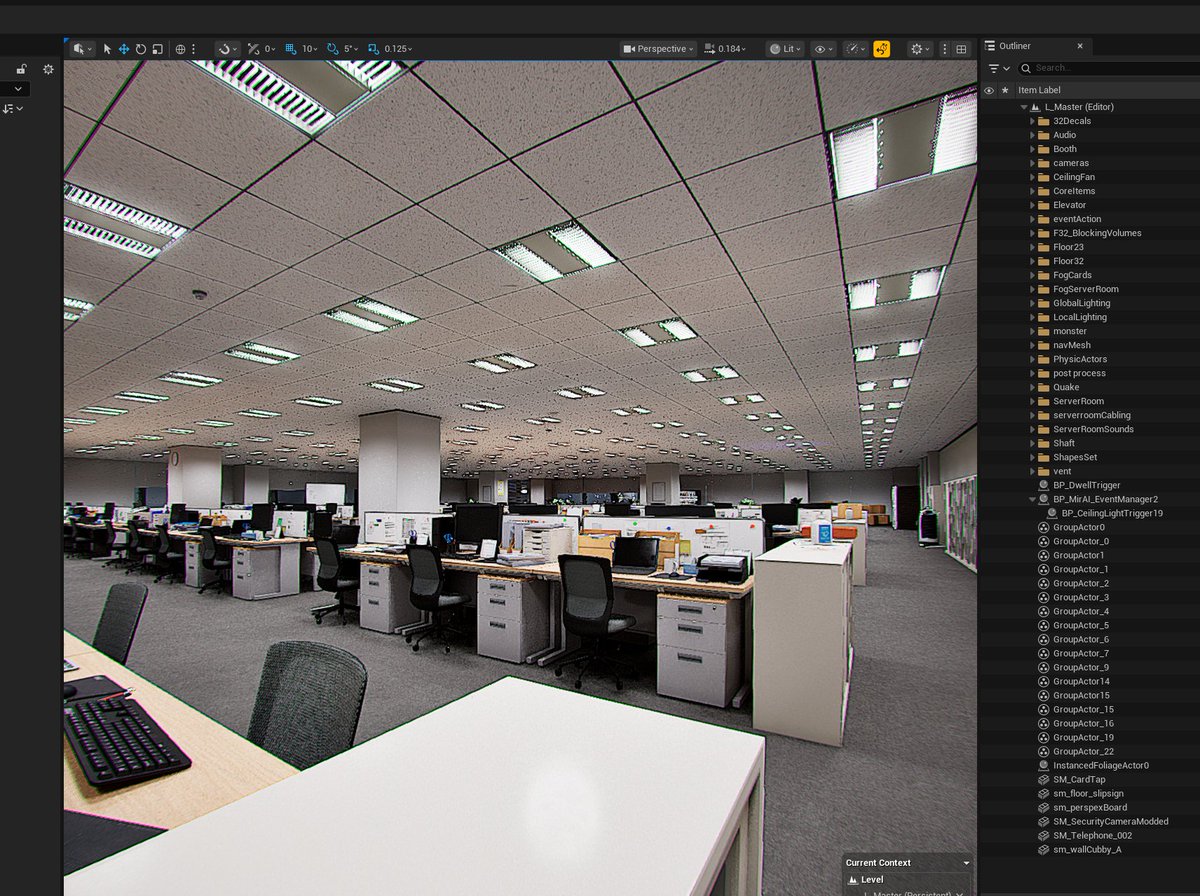Open rotation snap dropdown showing 5°
1200x896 pixels.
click(351, 48)
